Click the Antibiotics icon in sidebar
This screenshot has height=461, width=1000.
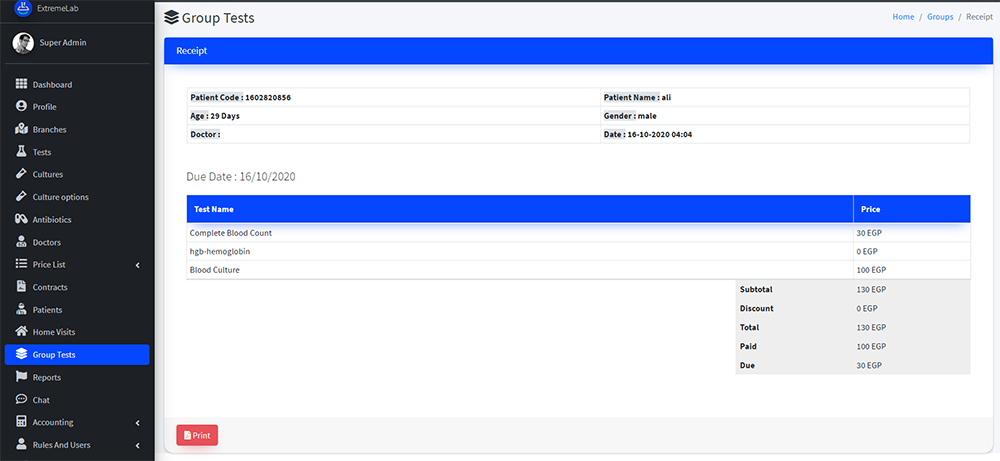click(x=21, y=219)
